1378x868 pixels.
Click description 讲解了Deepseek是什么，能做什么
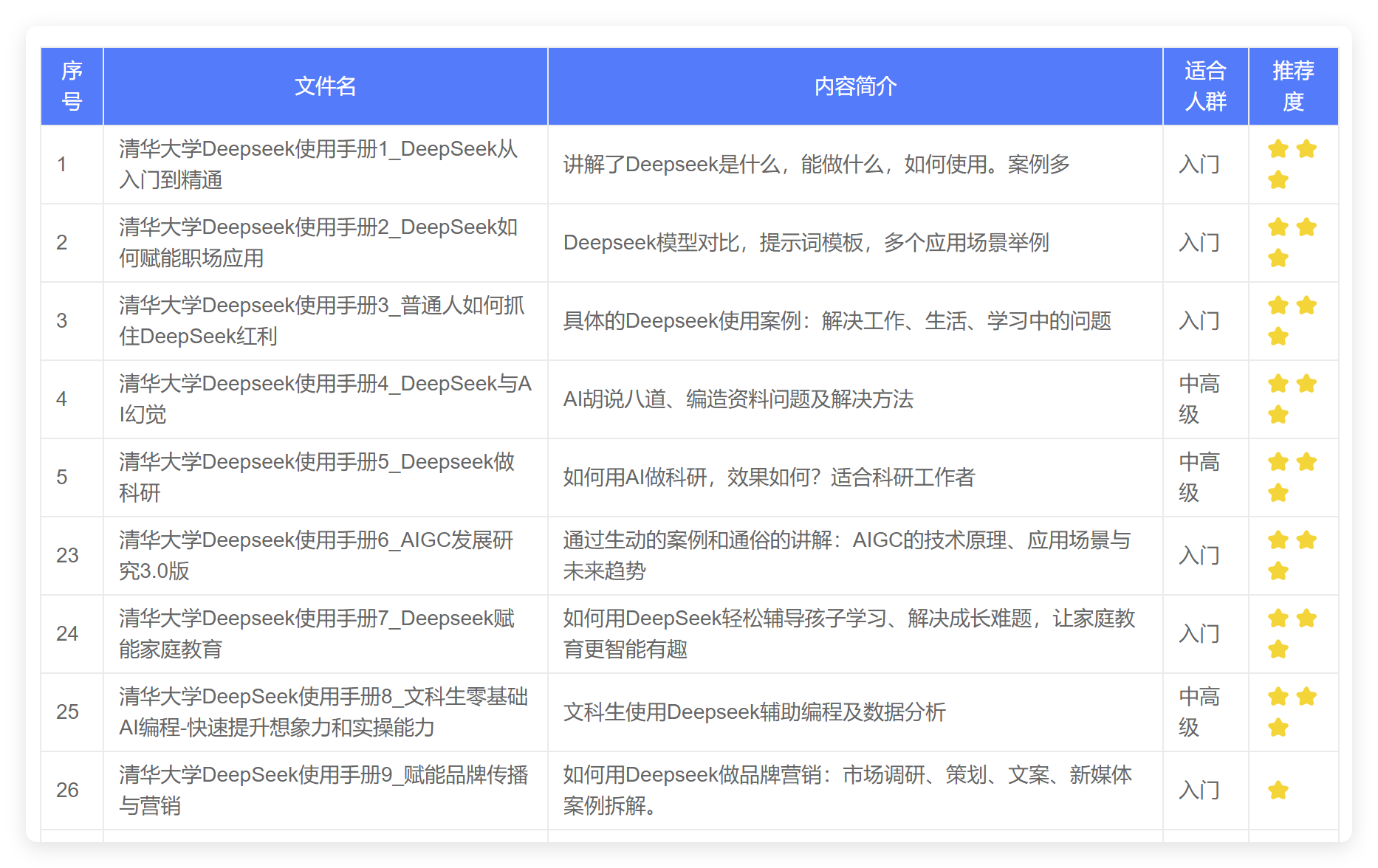[x=817, y=165]
